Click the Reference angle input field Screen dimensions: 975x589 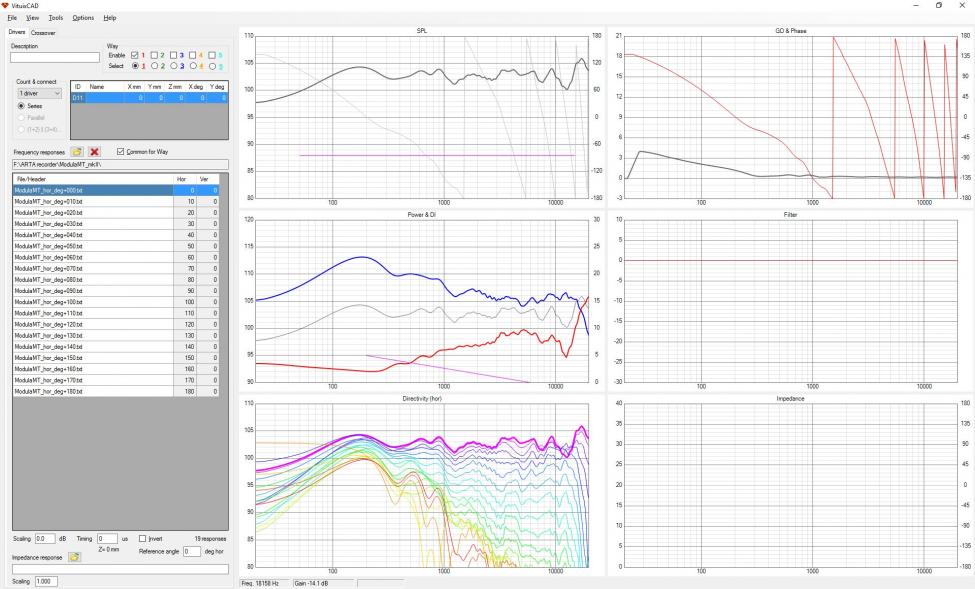tap(192, 552)
